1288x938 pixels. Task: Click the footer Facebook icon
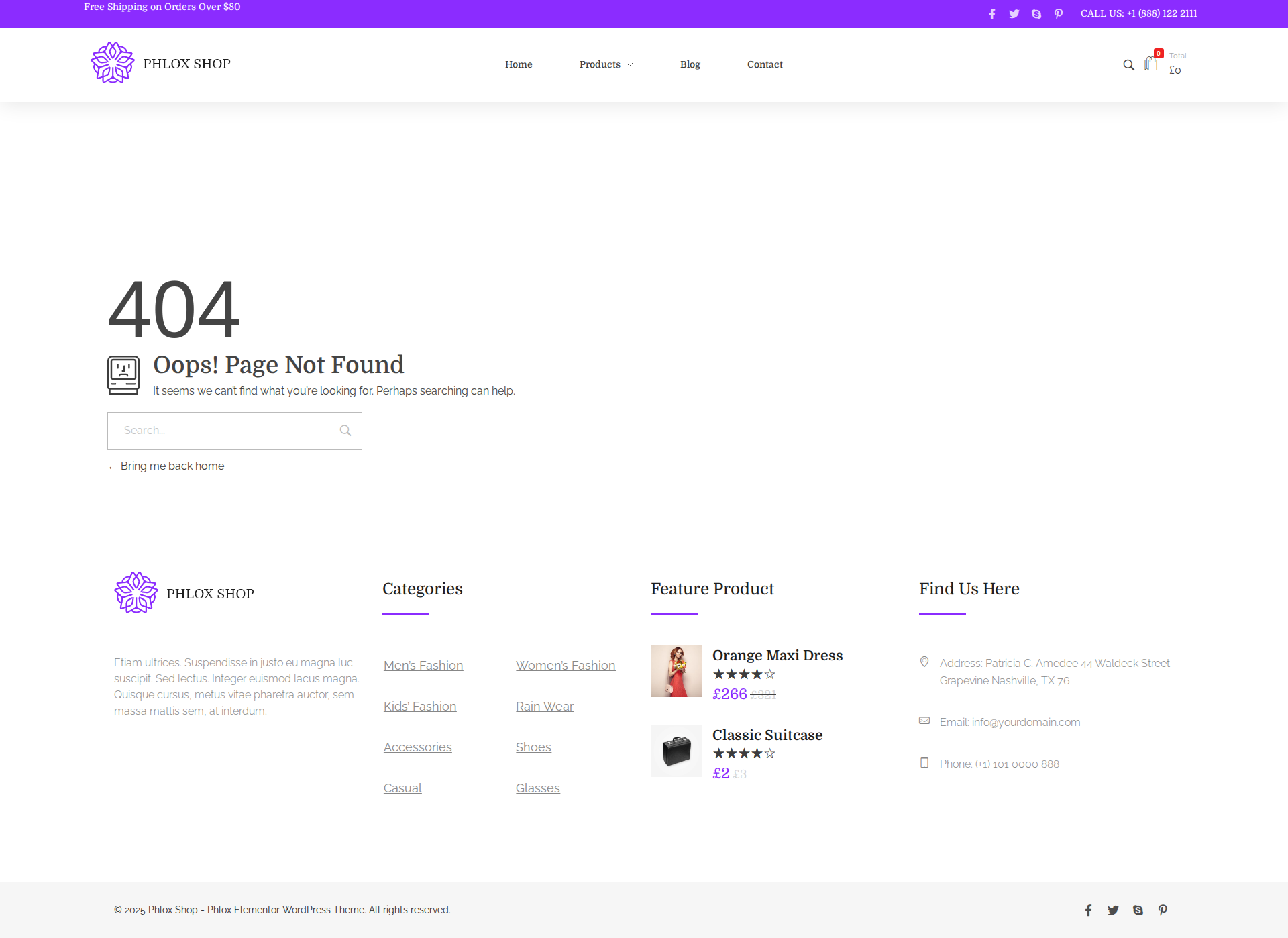pyautogui.click(x=1088, y=910)
